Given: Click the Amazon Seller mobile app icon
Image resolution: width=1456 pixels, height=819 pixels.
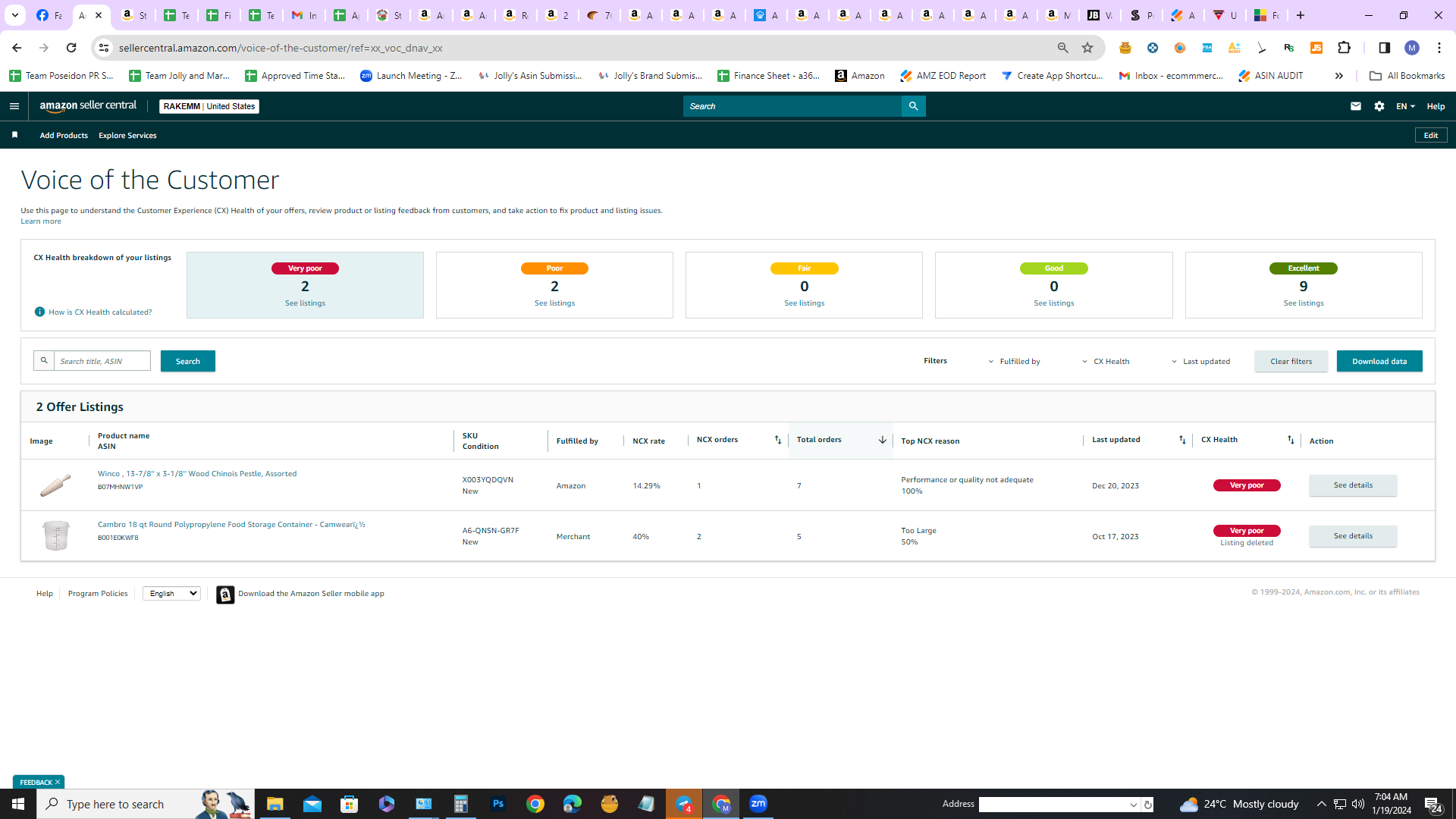Looking at the screenshot, I should coord(225,595).
